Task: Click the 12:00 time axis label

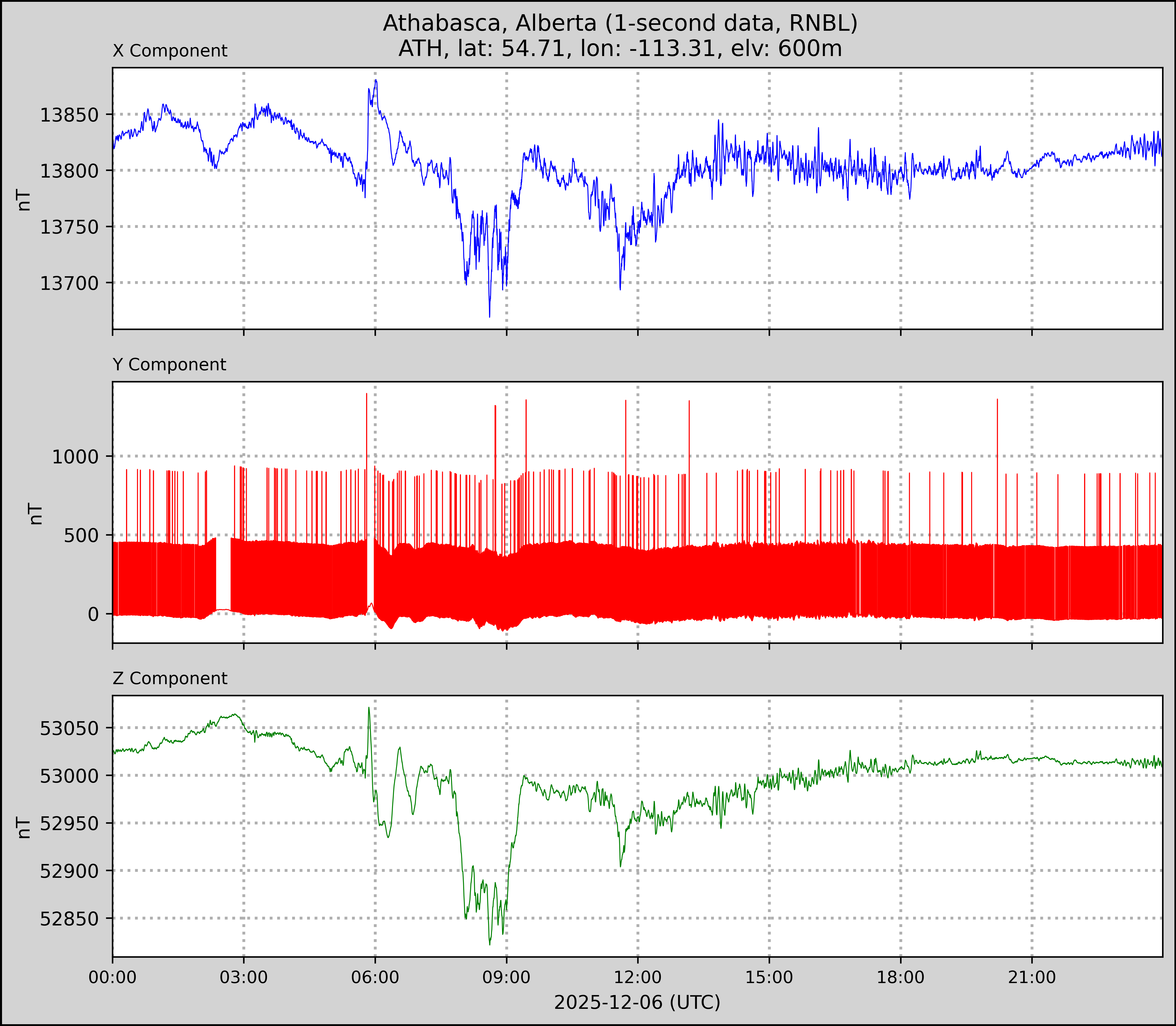Action: [638, 977]
